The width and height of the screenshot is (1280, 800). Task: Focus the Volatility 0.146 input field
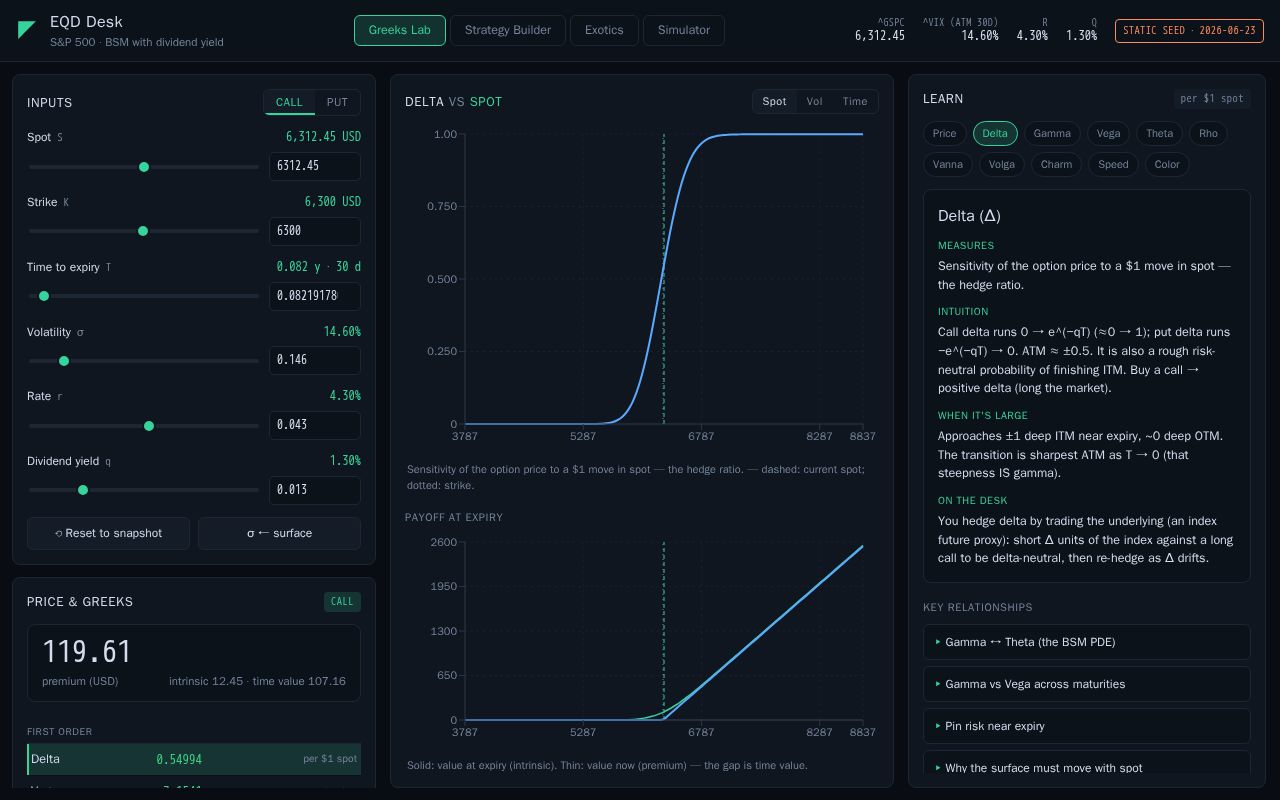click(315, 360)
